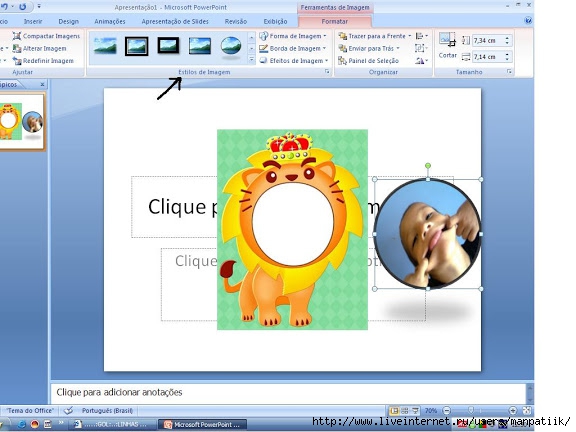Open Forma de Imagem dropdown
Image resolution: width=576 pixels, height=432 pixels.
tap(293, 36)
